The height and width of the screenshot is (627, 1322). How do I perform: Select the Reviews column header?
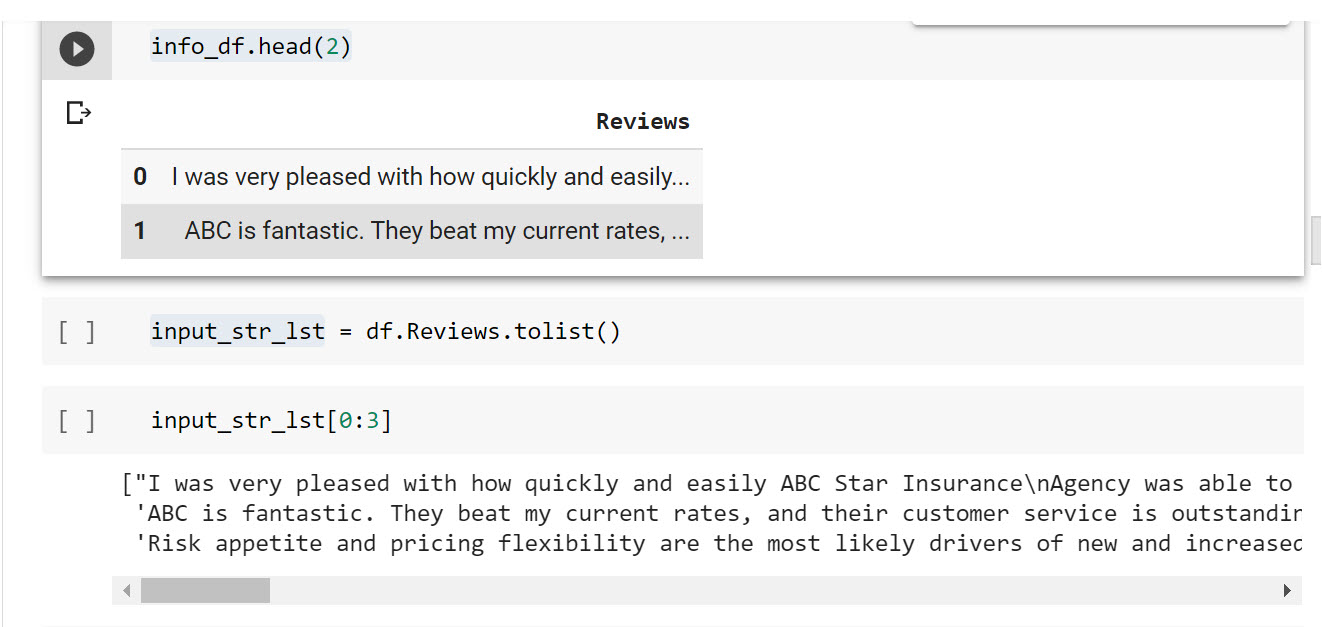pyautogui.click(x=642, y=122)
